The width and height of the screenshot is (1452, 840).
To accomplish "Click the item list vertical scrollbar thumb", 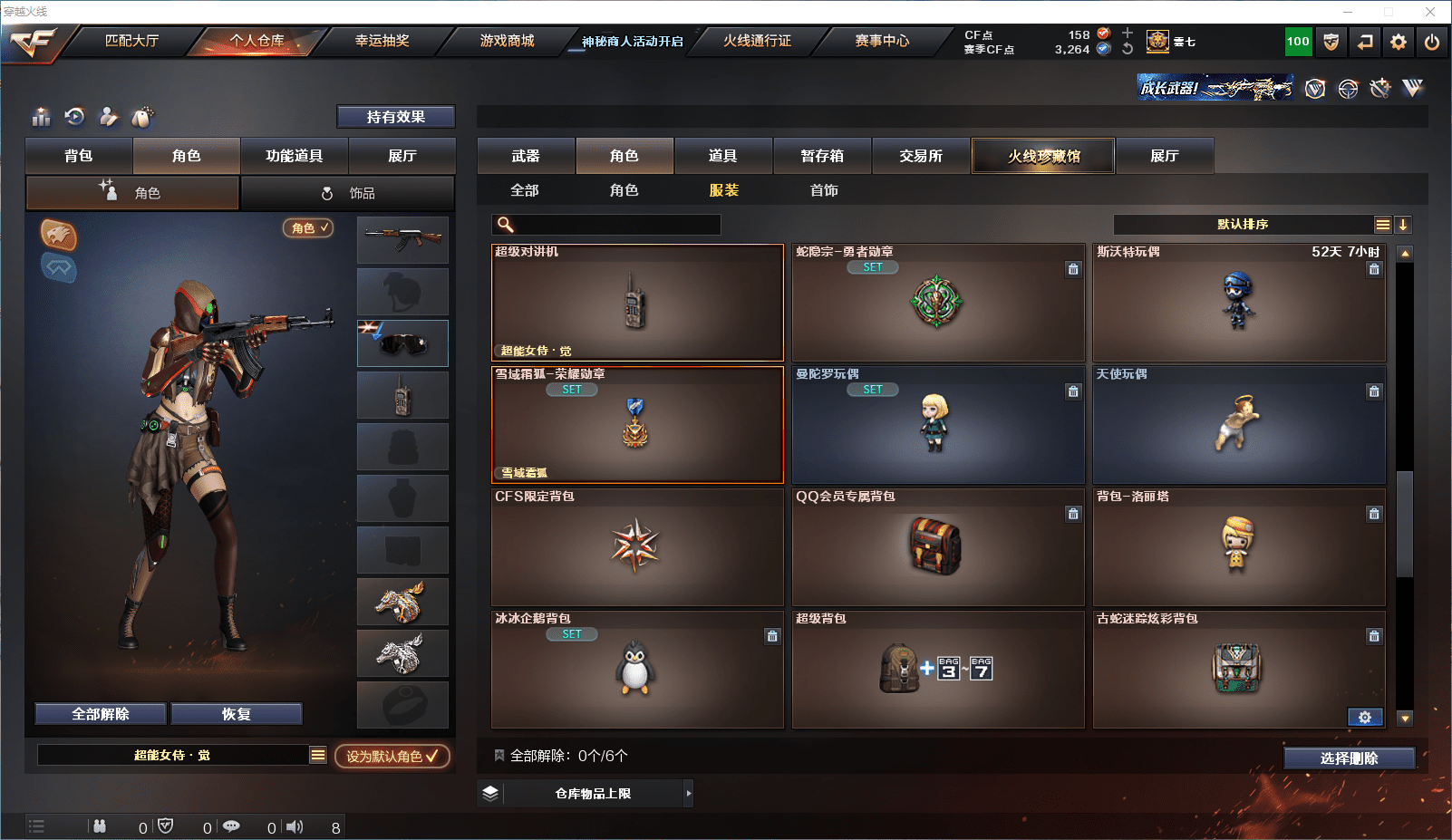I will [1405, 524].
